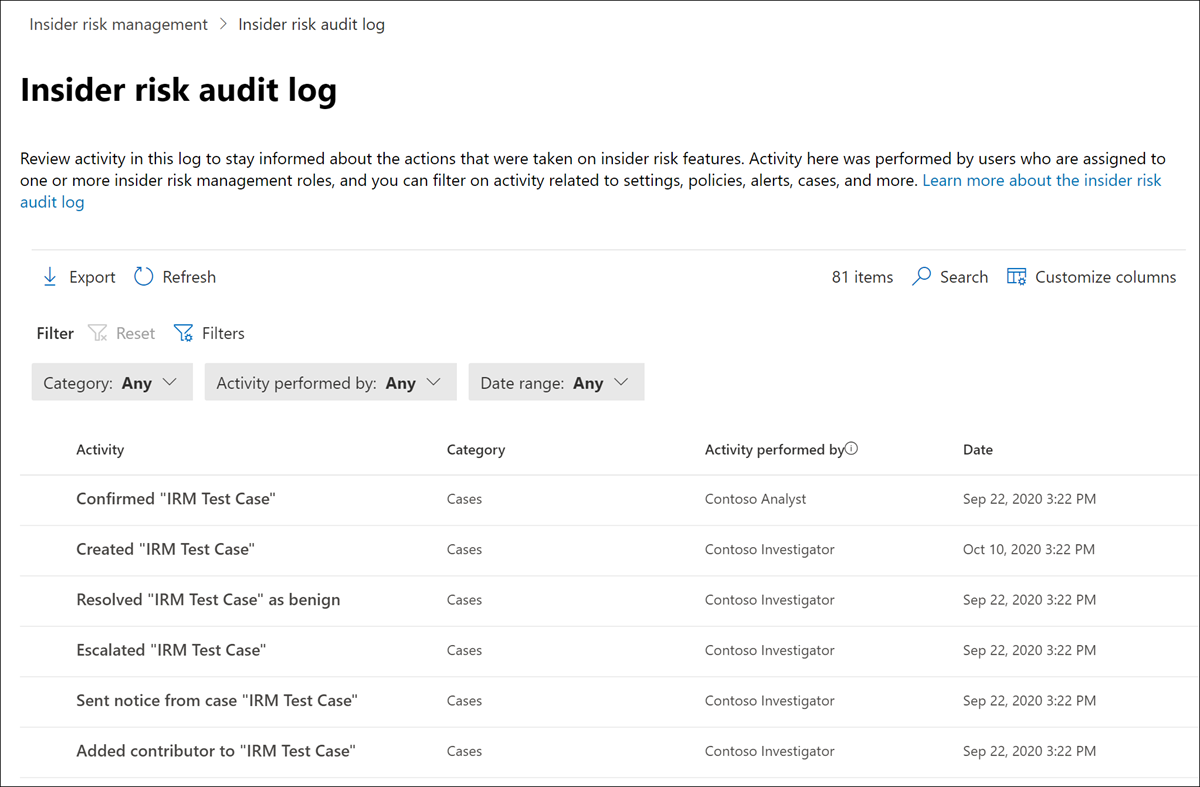Select the Escalated IRM Test Case entry
This screenshot has width=1200, height=787.
[x=170, y=649]
